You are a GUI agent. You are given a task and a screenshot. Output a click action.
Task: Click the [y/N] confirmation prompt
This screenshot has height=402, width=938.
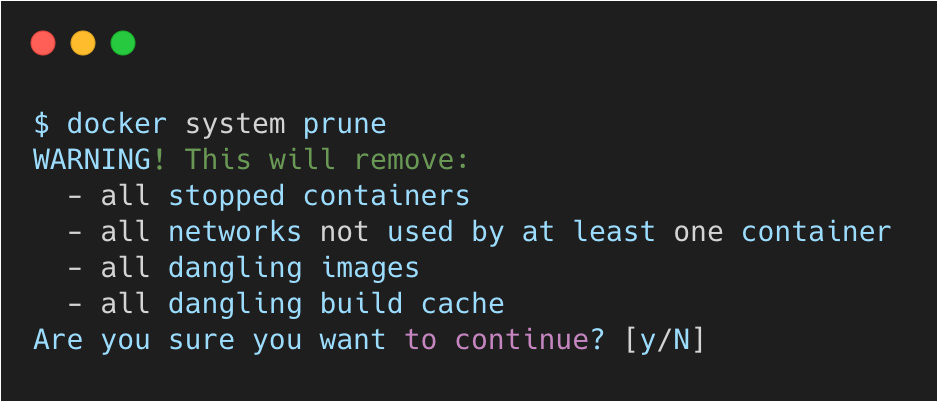pos(664,340)
